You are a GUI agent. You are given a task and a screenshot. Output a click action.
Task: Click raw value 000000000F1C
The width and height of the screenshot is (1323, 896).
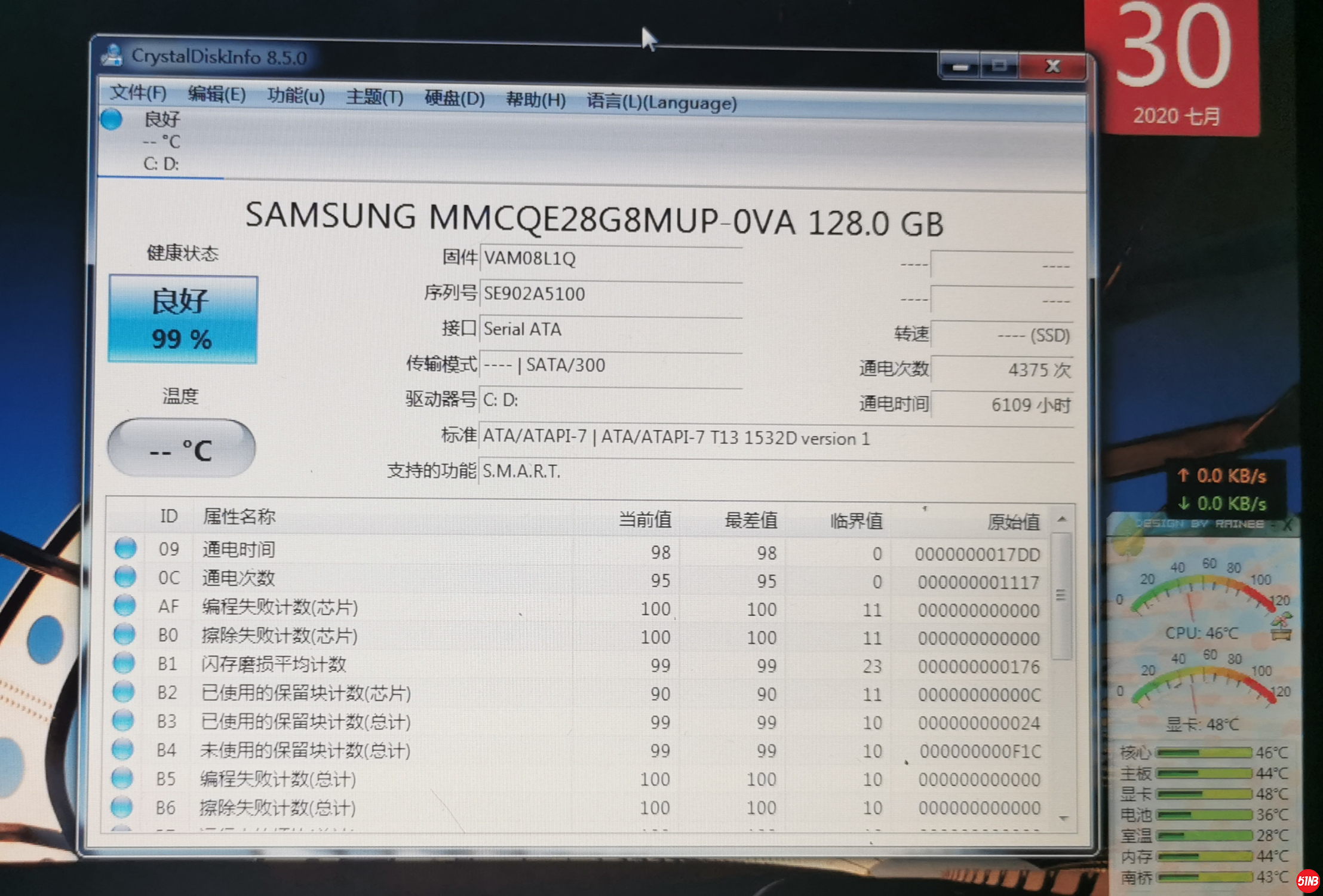pos(980,751)
